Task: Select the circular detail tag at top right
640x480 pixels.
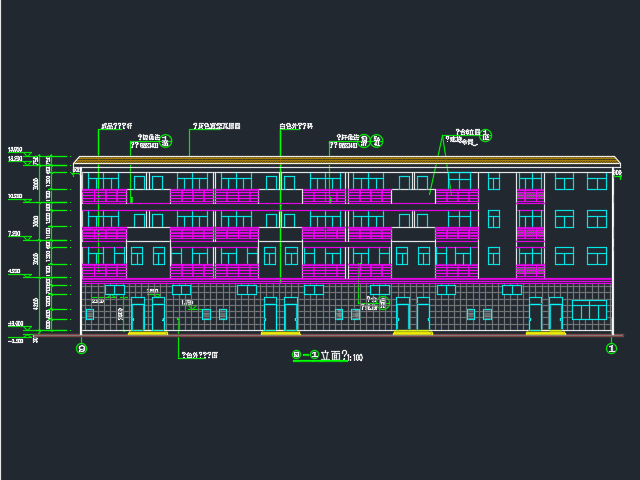Action: (486, 136)
